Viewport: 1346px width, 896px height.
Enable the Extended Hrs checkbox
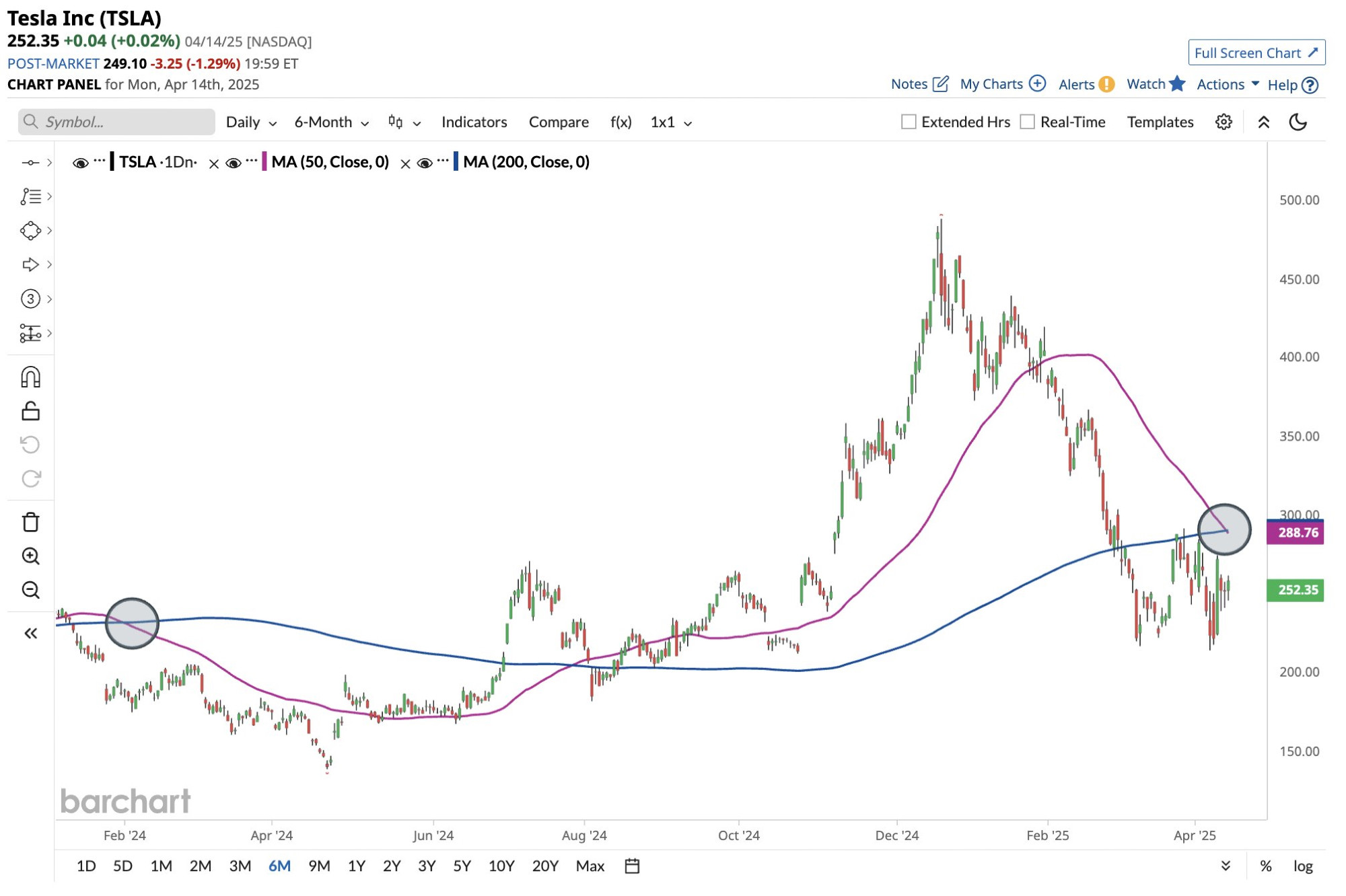pyautogui.click(x=909, y=122)
